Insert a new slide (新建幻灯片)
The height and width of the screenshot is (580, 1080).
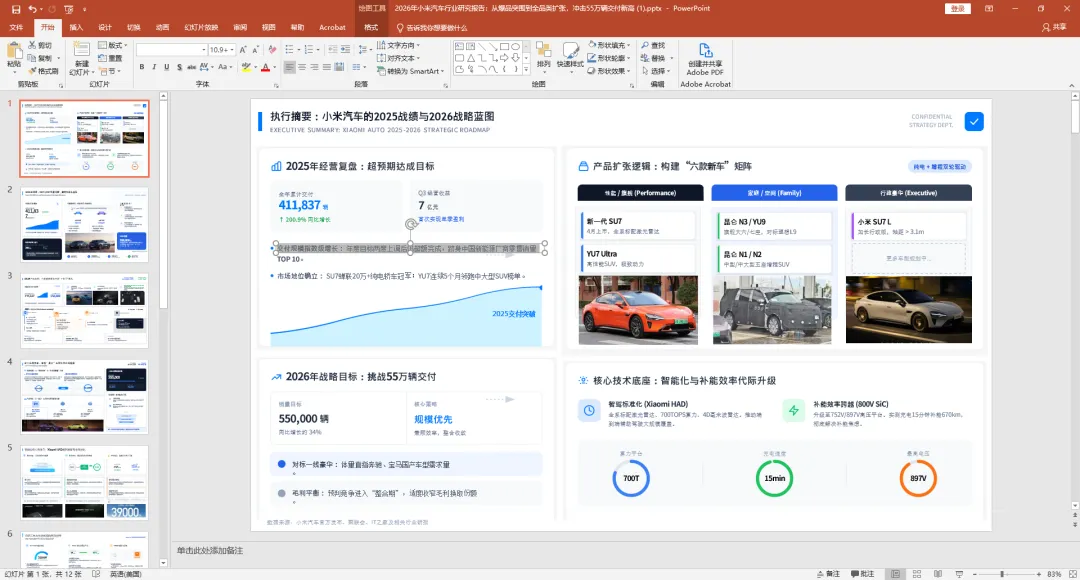pyautogui.click(x=81, y=59)
